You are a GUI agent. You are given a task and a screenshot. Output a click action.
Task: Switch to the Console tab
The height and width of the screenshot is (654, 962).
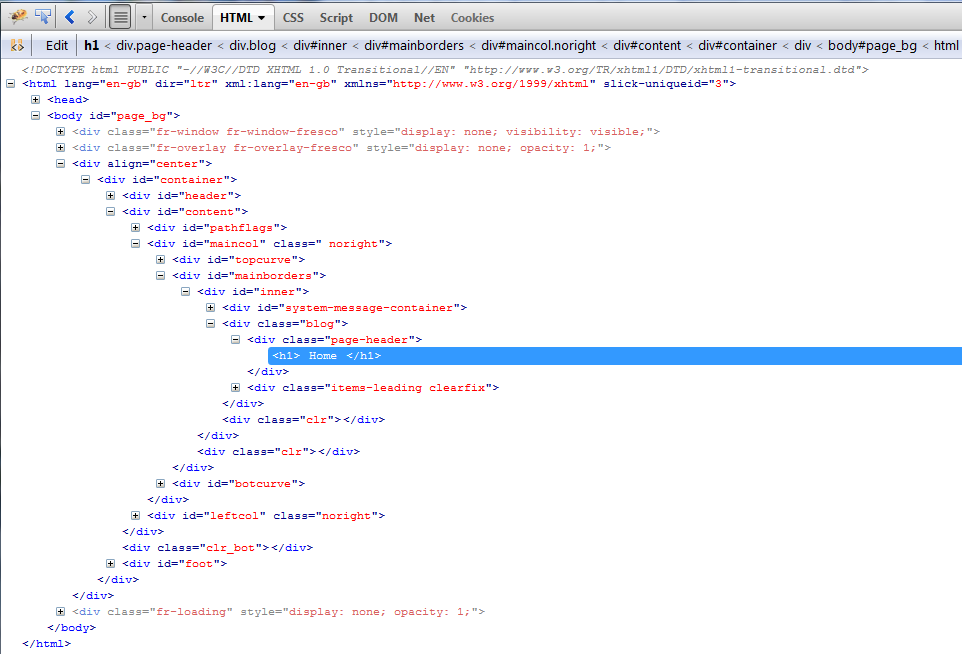coord(182,18)
